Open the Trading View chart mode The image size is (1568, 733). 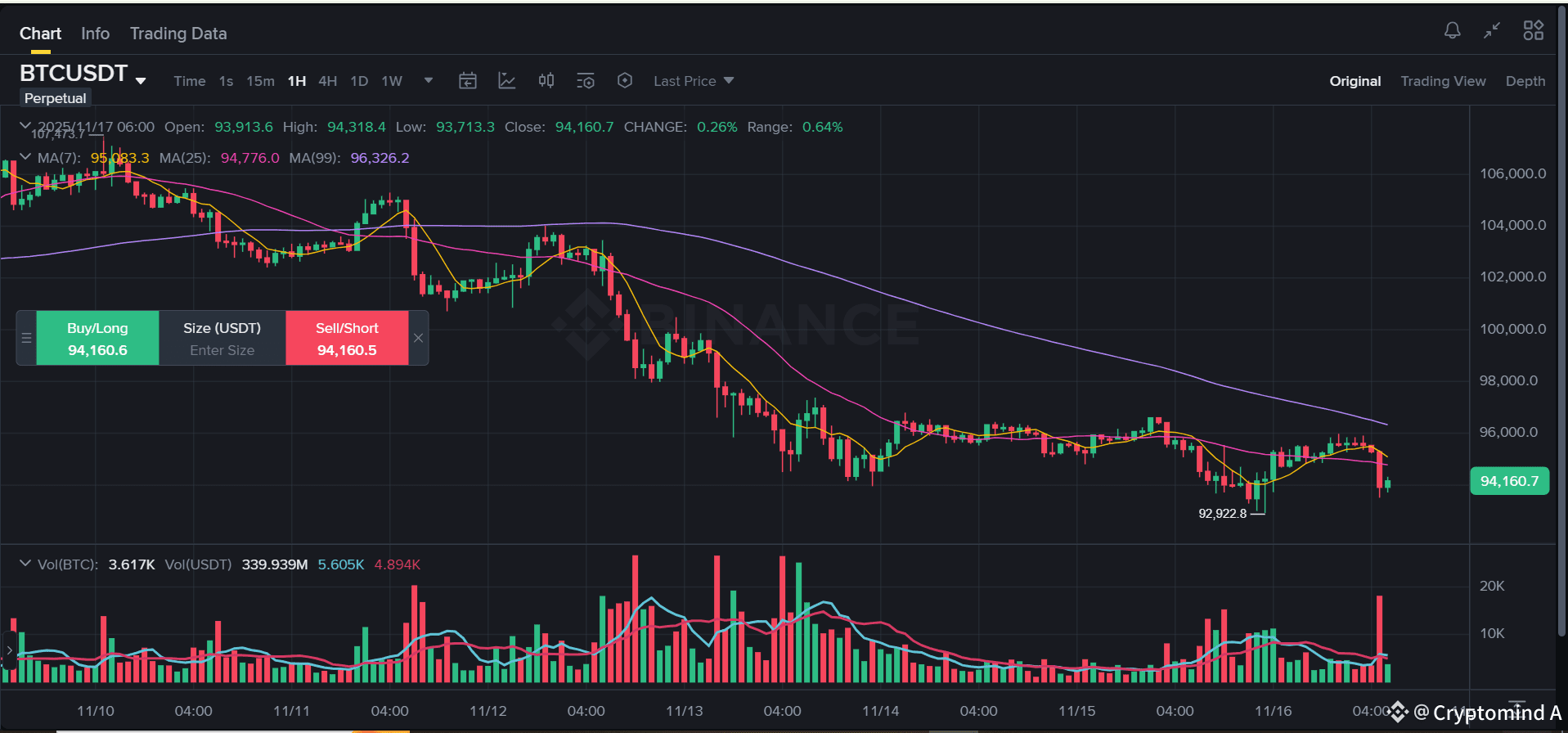click(x=1443, y=81)
